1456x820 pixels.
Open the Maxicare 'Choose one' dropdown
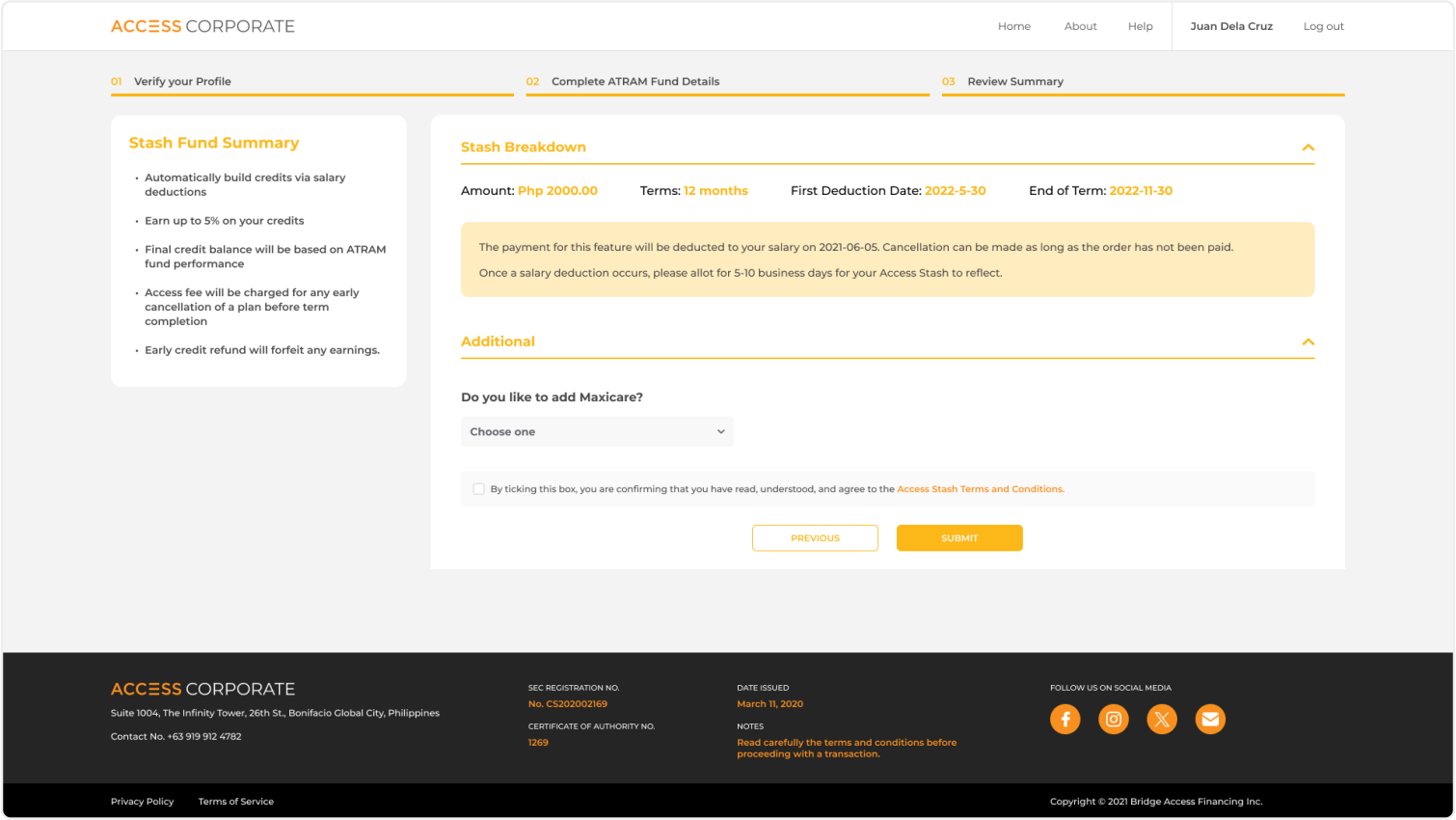coord(597,431)
